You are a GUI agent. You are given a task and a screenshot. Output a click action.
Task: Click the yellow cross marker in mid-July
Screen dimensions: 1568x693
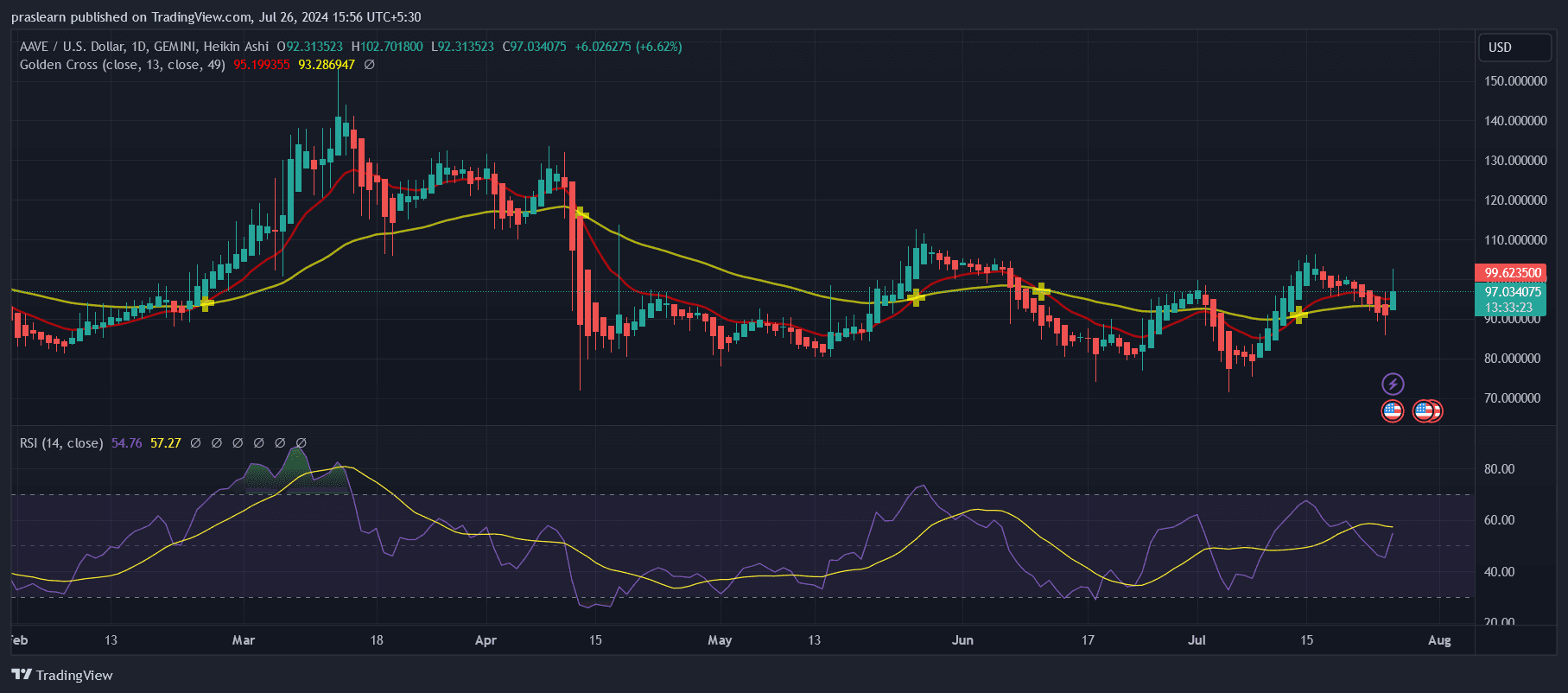(x=1298, y=315)
